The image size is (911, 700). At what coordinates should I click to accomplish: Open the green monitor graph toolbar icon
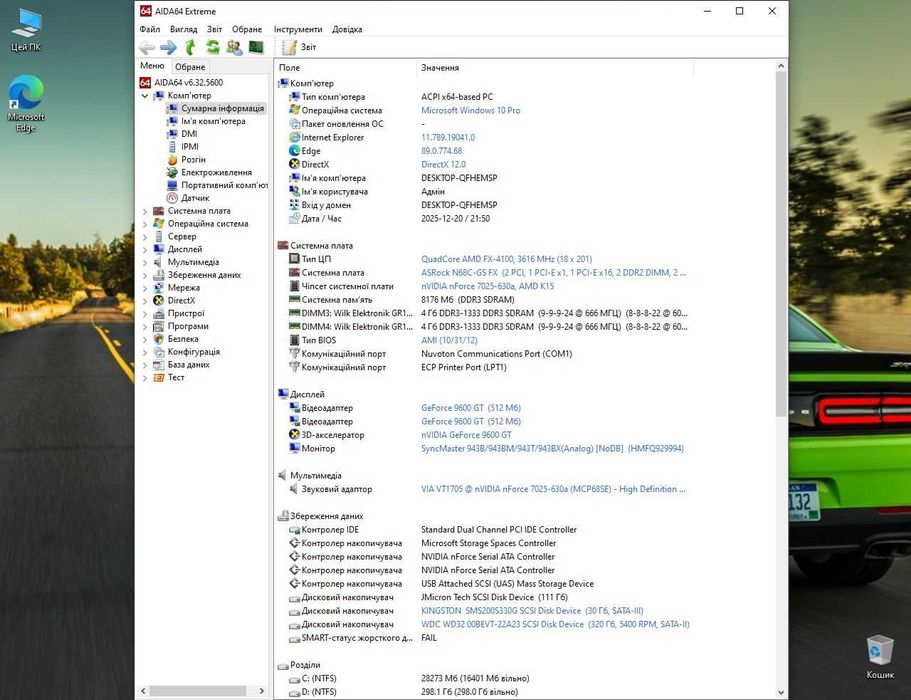256,47
